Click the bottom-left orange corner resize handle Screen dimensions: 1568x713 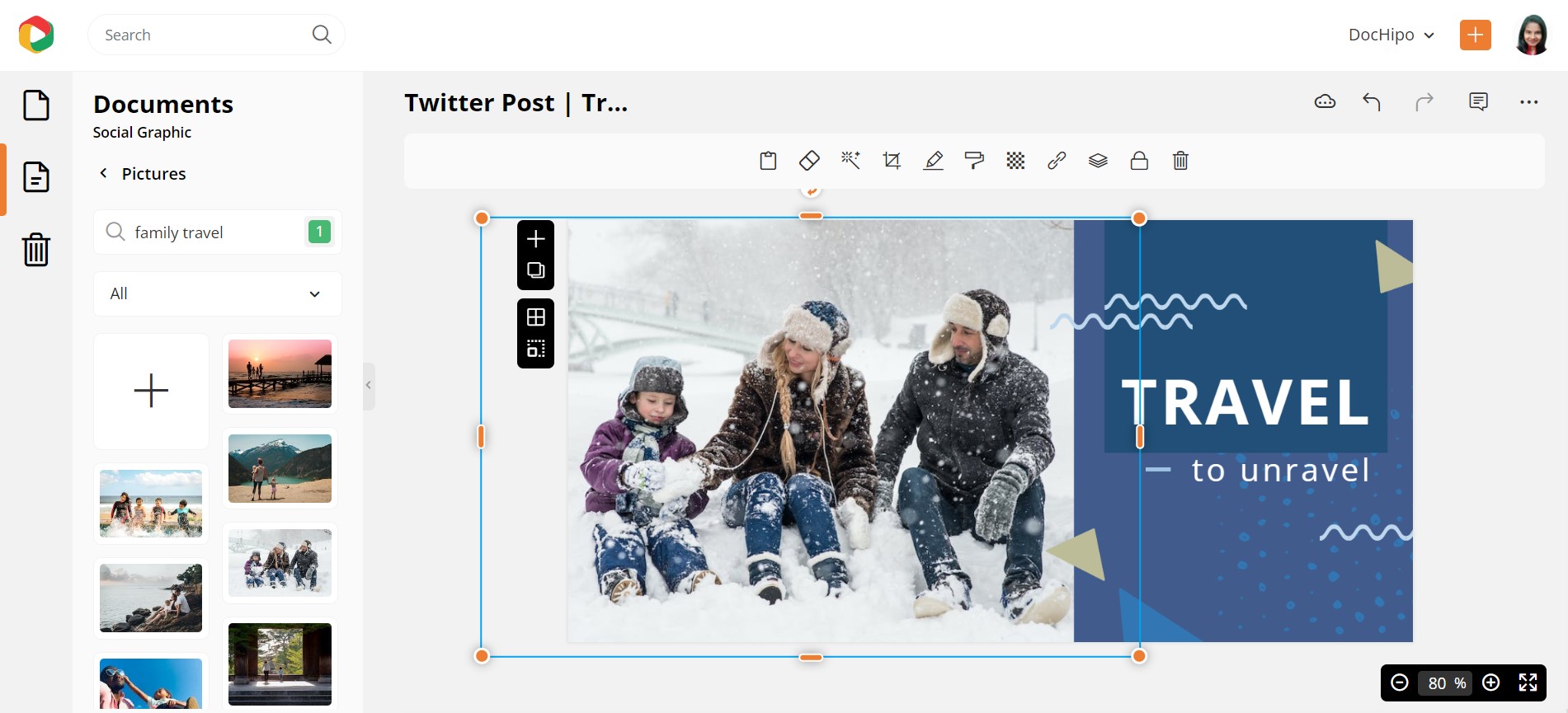(x=482, y=656)
